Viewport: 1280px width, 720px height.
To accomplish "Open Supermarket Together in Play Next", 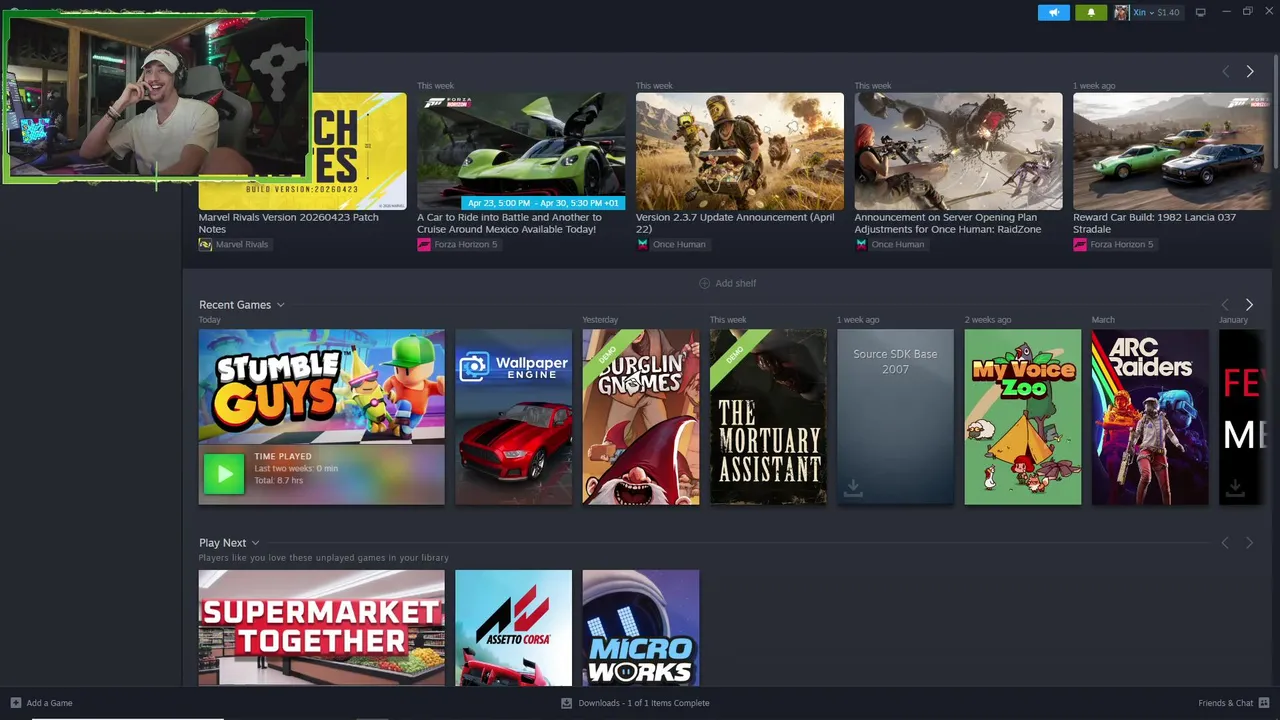I will (322, 628).
